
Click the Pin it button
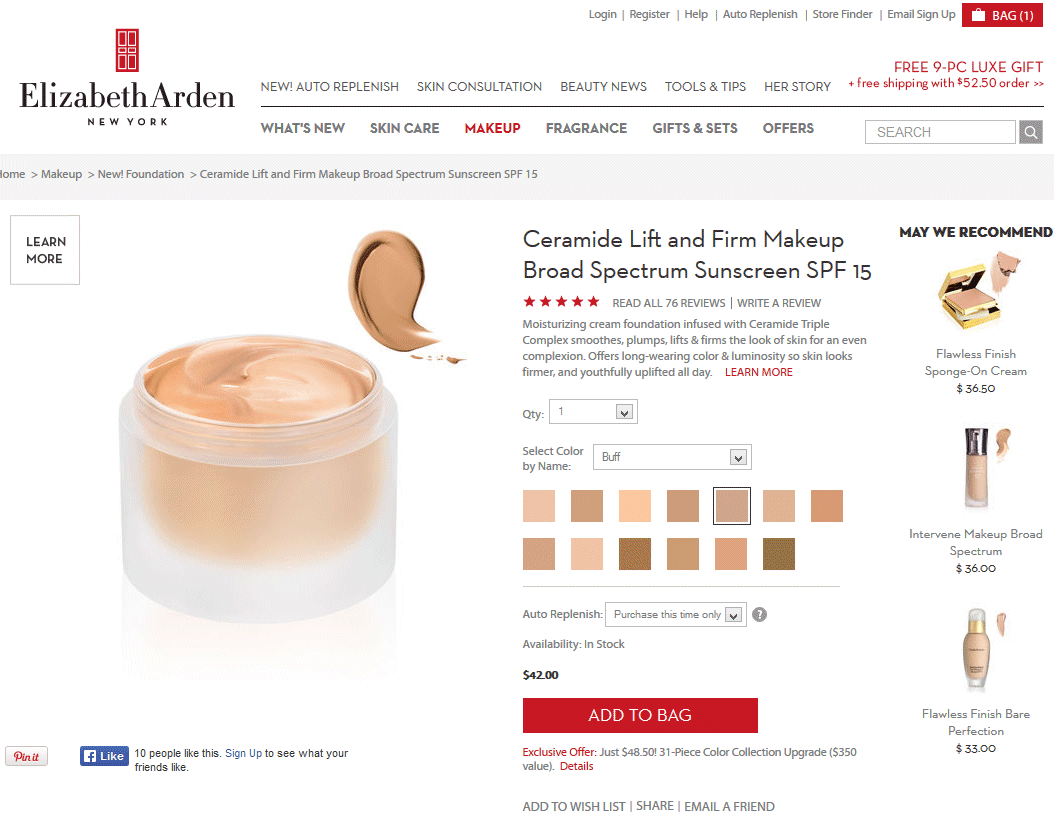pyautogui.click(x=26, y=757)
